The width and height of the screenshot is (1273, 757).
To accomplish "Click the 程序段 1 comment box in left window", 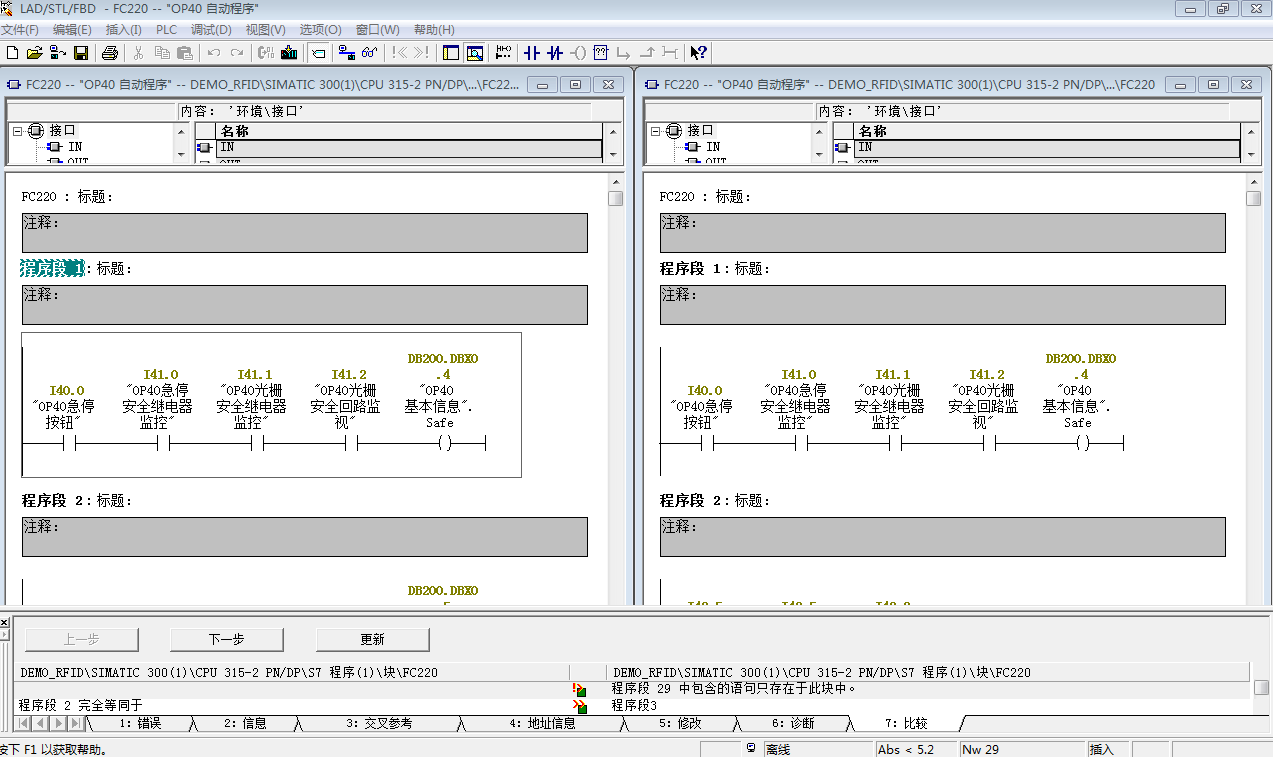I will pos(305,305).
